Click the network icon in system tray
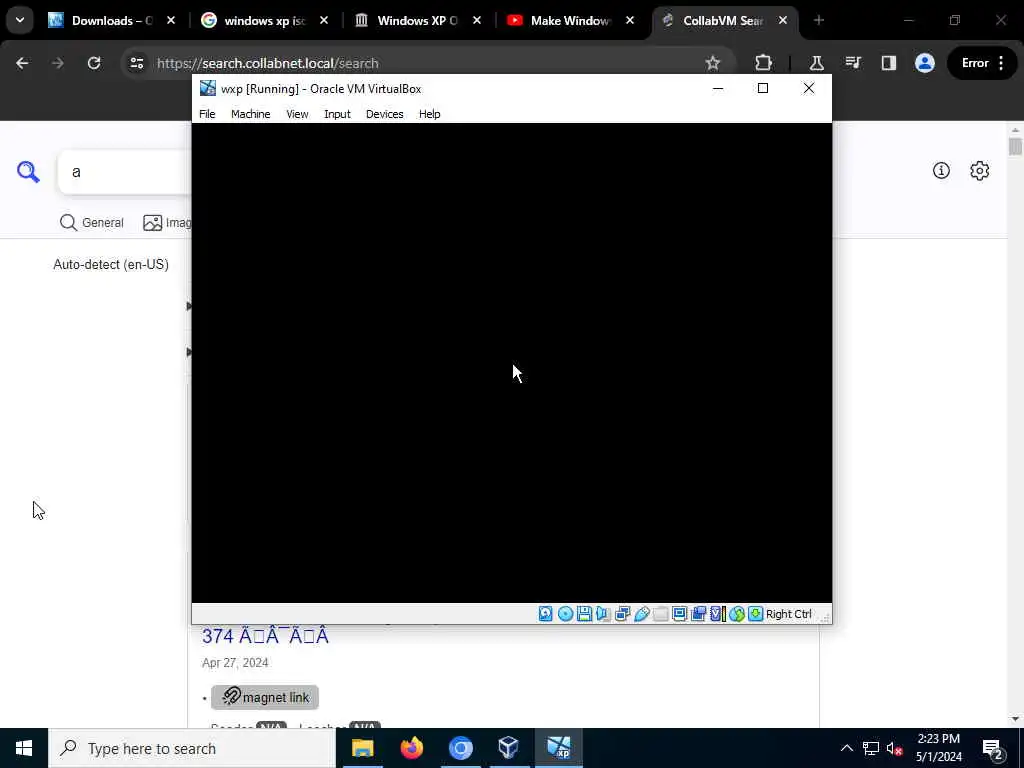This screenshot has height=768, width=1024. pyautogui.click(x=871, y=748)
